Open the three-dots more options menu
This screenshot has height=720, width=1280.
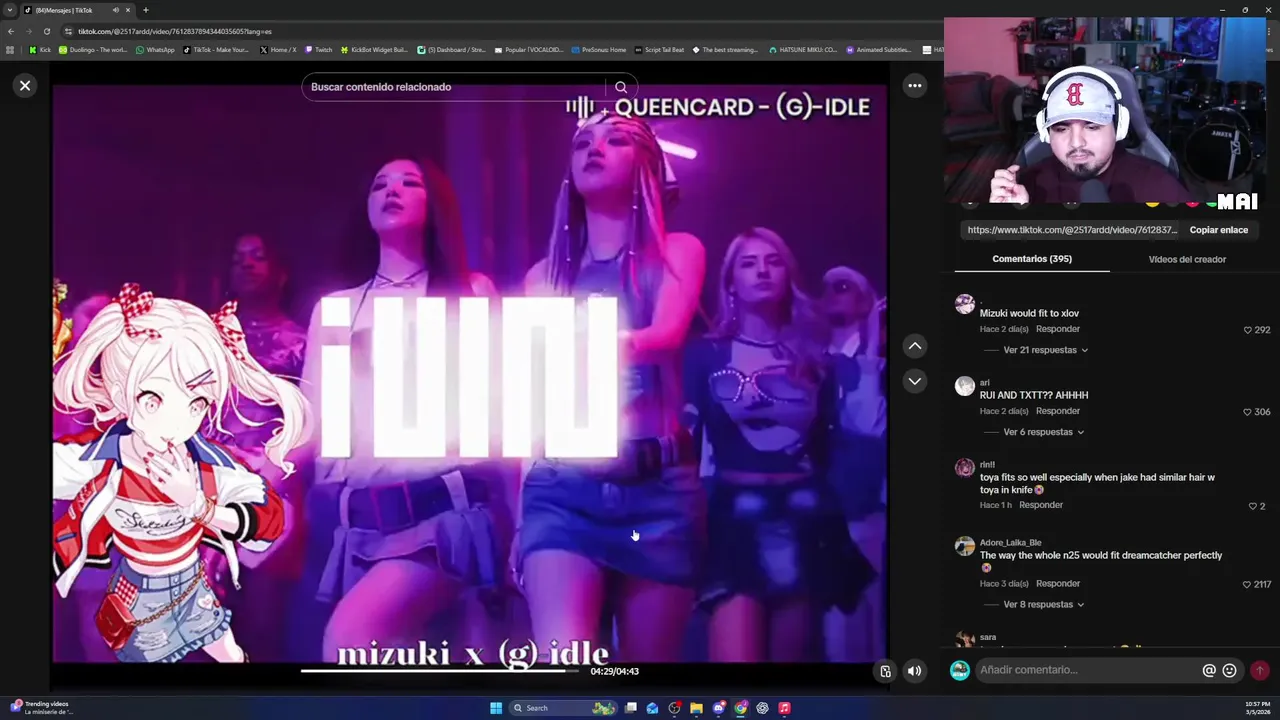pos(914,86)
